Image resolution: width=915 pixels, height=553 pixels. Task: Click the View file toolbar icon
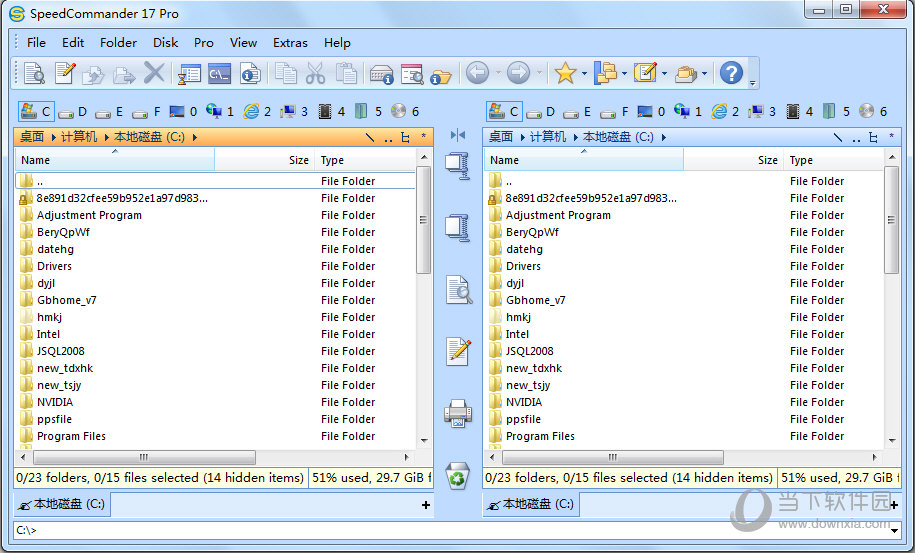34,74
